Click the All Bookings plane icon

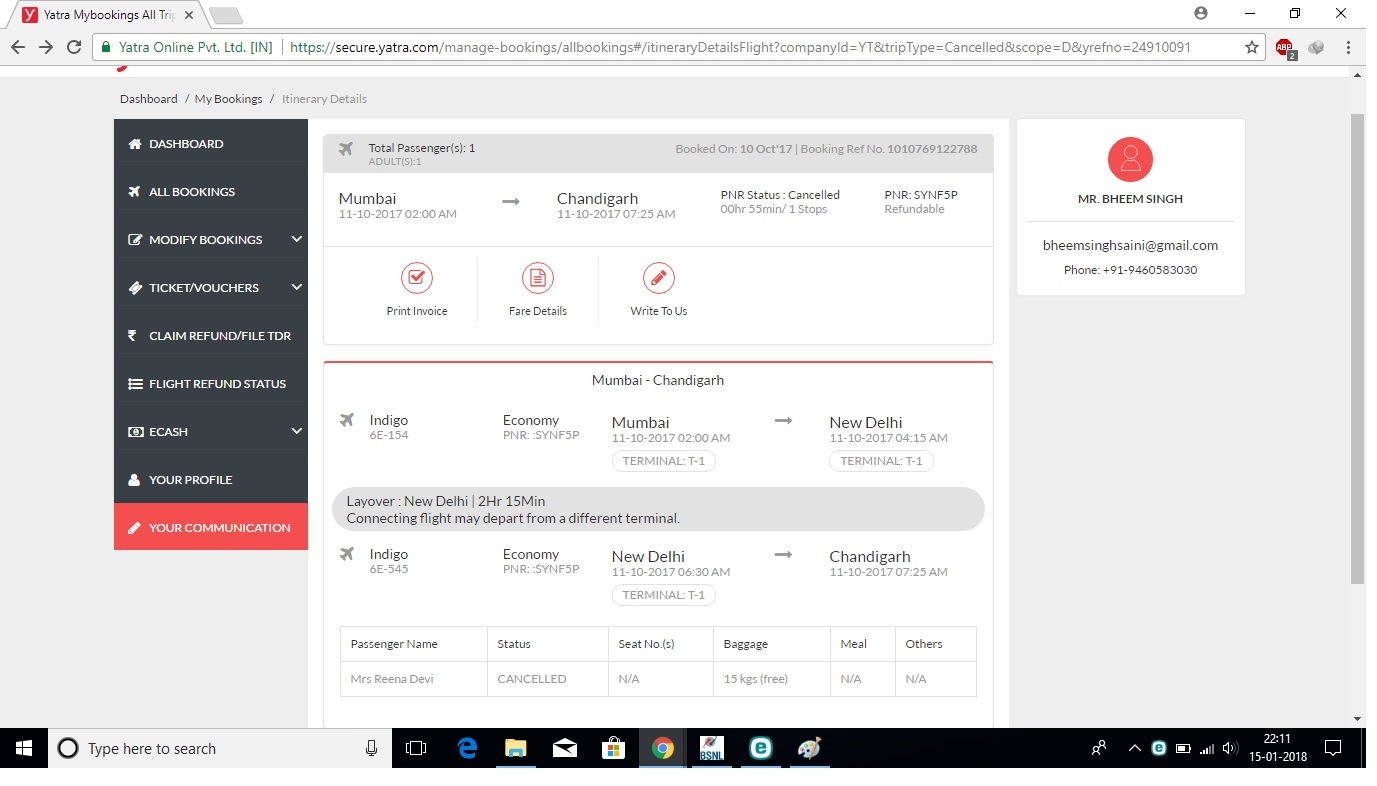point(134,192)
